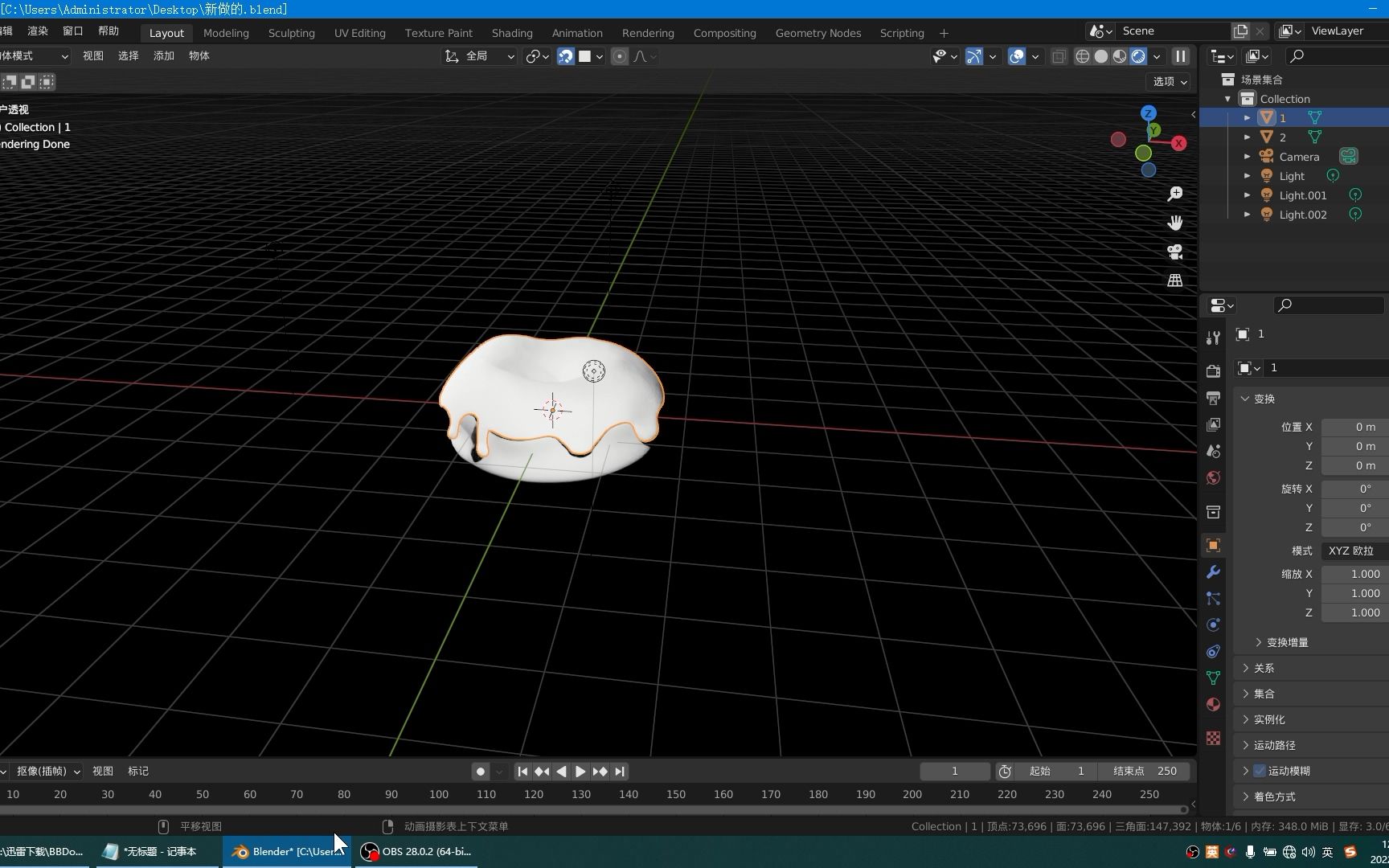This screenshot has width=1389, height=868.
Task: Expand the object 1 in the outliner
Action: [1247, 117]
